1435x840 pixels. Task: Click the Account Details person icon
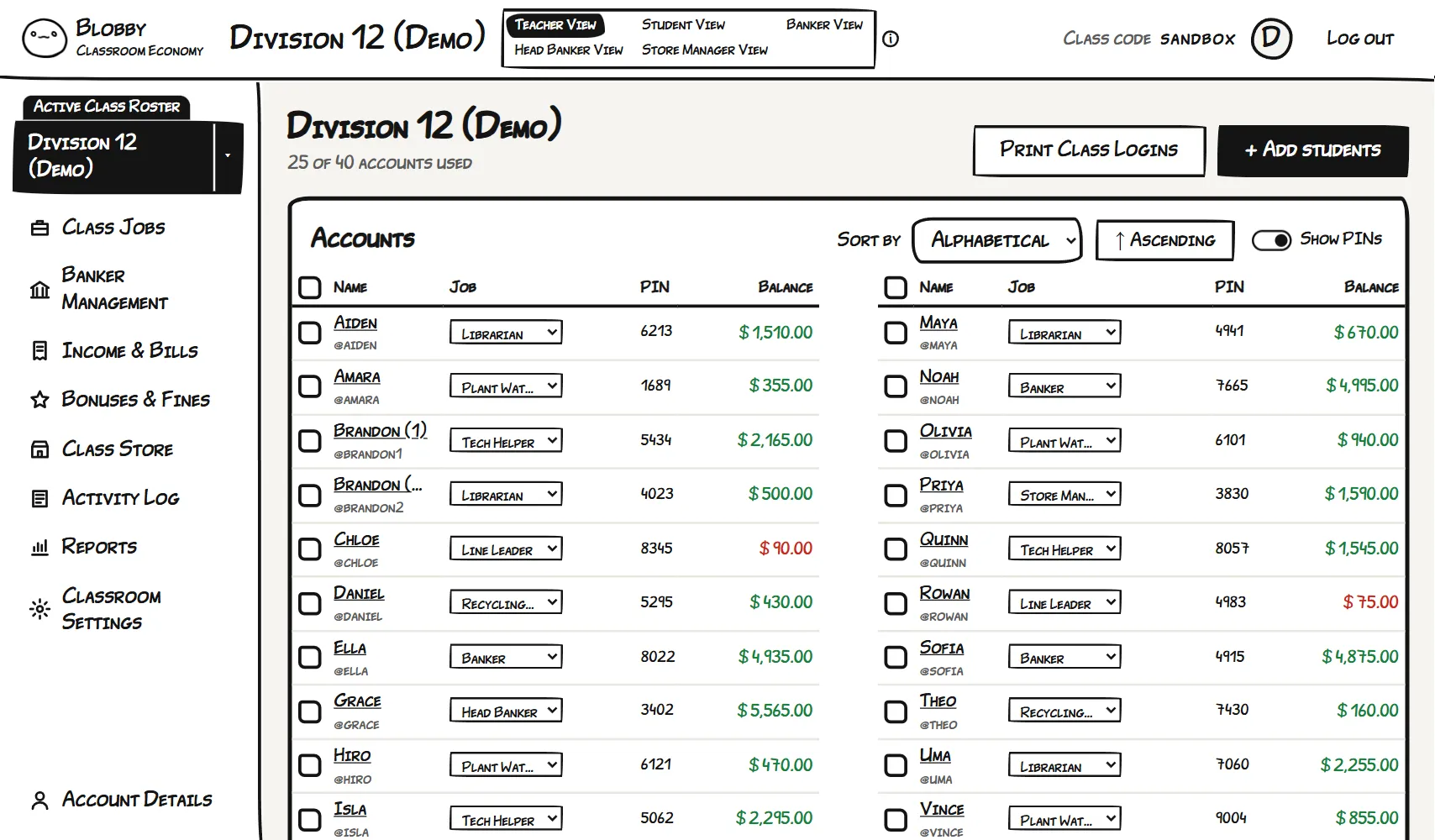tap(39, 800)
